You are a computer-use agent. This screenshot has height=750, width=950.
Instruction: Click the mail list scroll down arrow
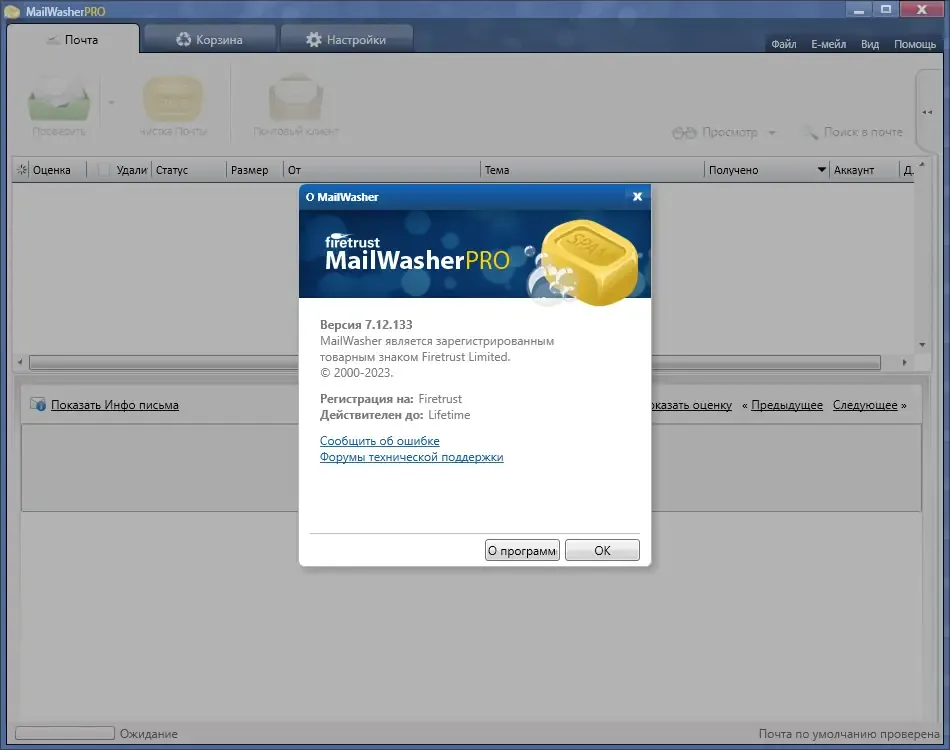click(922, 345)
